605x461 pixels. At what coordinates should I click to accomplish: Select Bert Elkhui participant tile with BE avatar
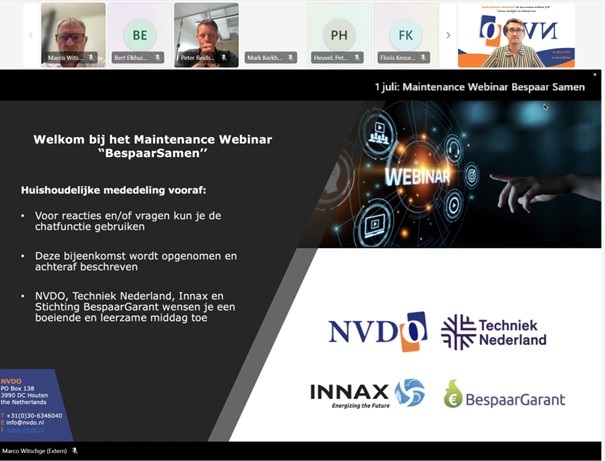[140, 35]
